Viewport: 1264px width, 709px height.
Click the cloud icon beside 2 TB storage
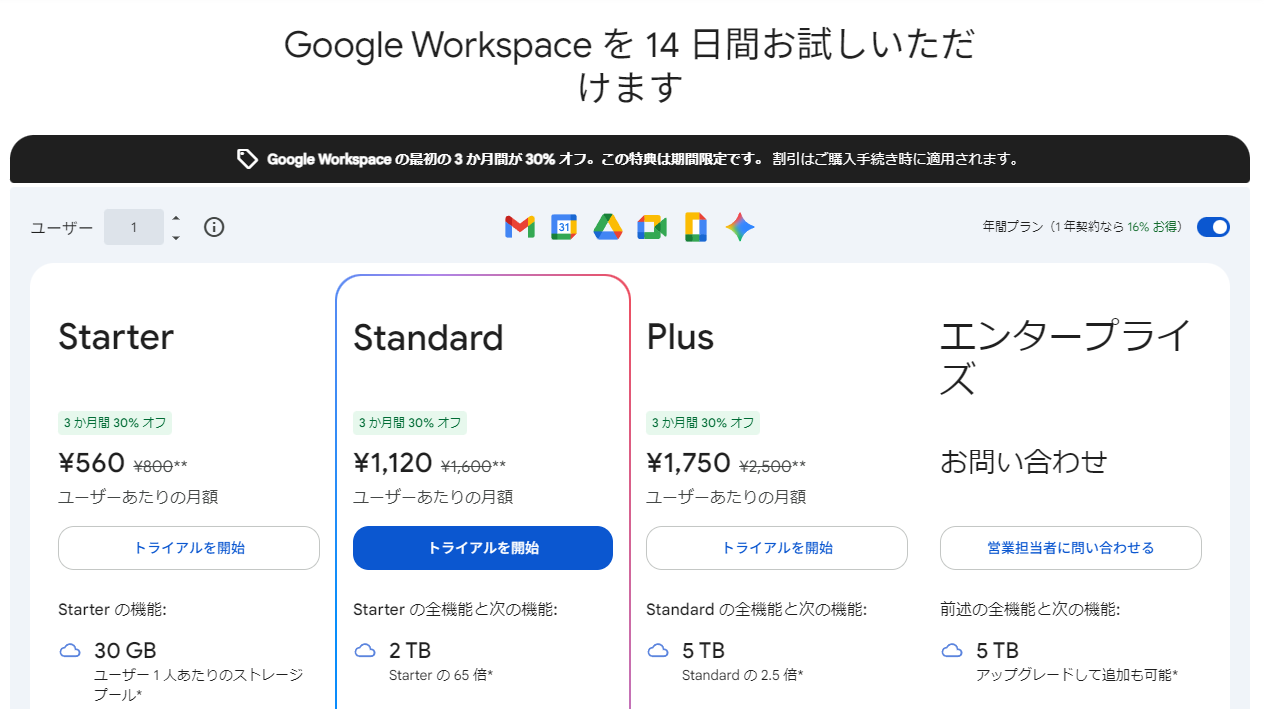(364, 650)
